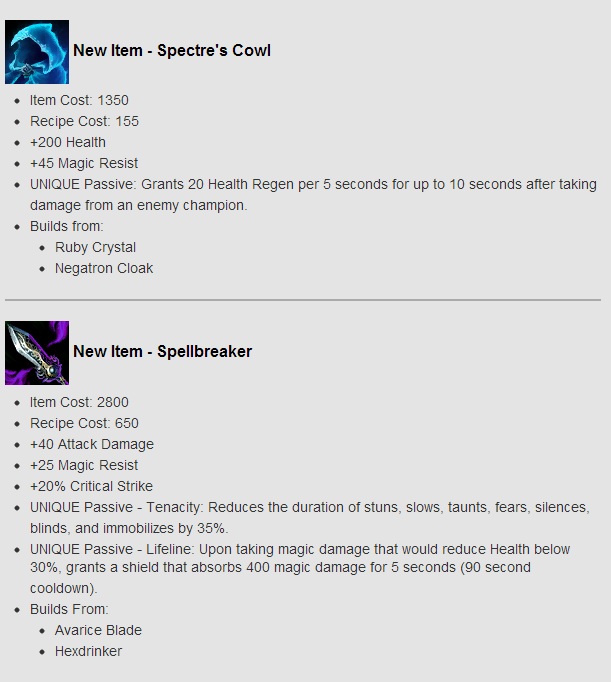Click the +40 Attack Damage stat line
This screenshot has width=611, height=682.
[92, 444]
